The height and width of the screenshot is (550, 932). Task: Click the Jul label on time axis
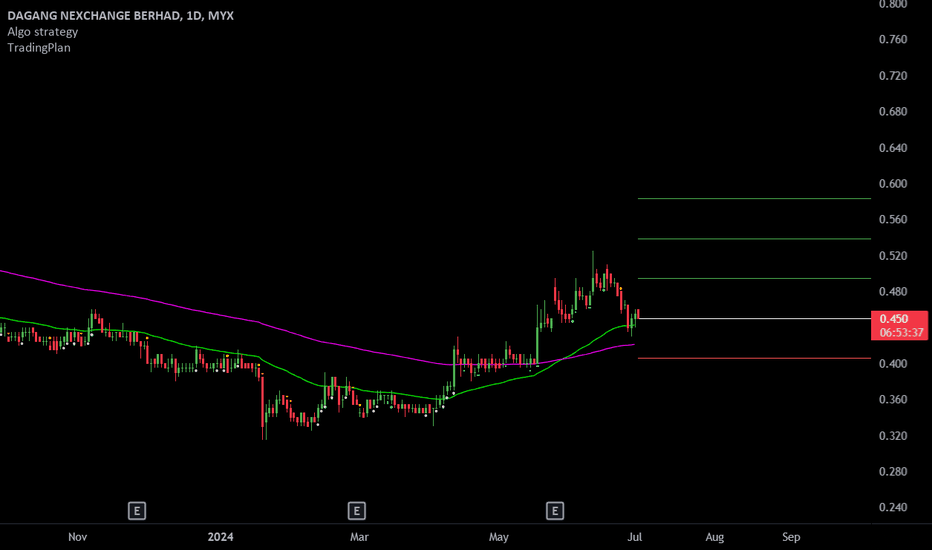pos(635,537)
